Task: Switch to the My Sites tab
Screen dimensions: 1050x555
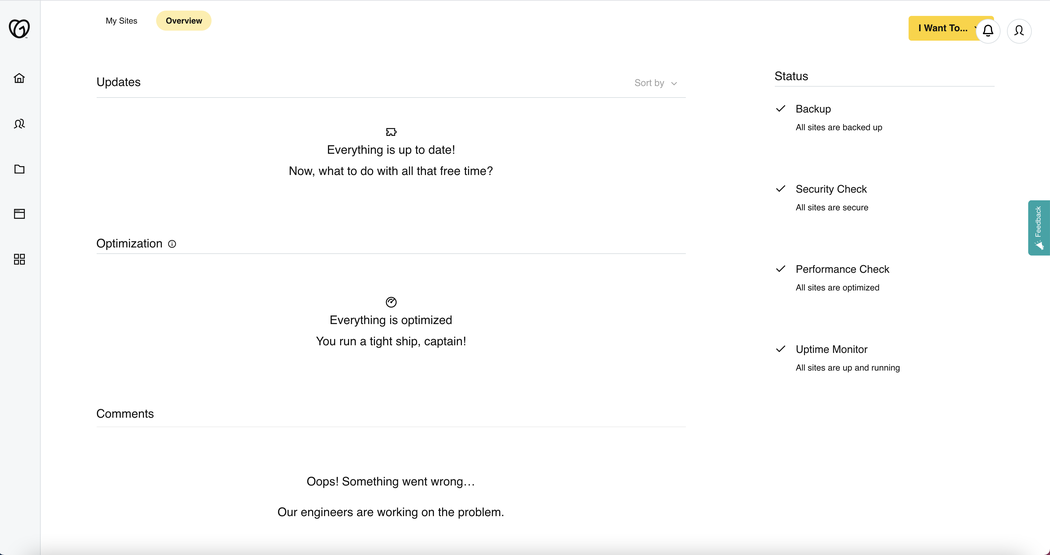Action: coord(121,21)
